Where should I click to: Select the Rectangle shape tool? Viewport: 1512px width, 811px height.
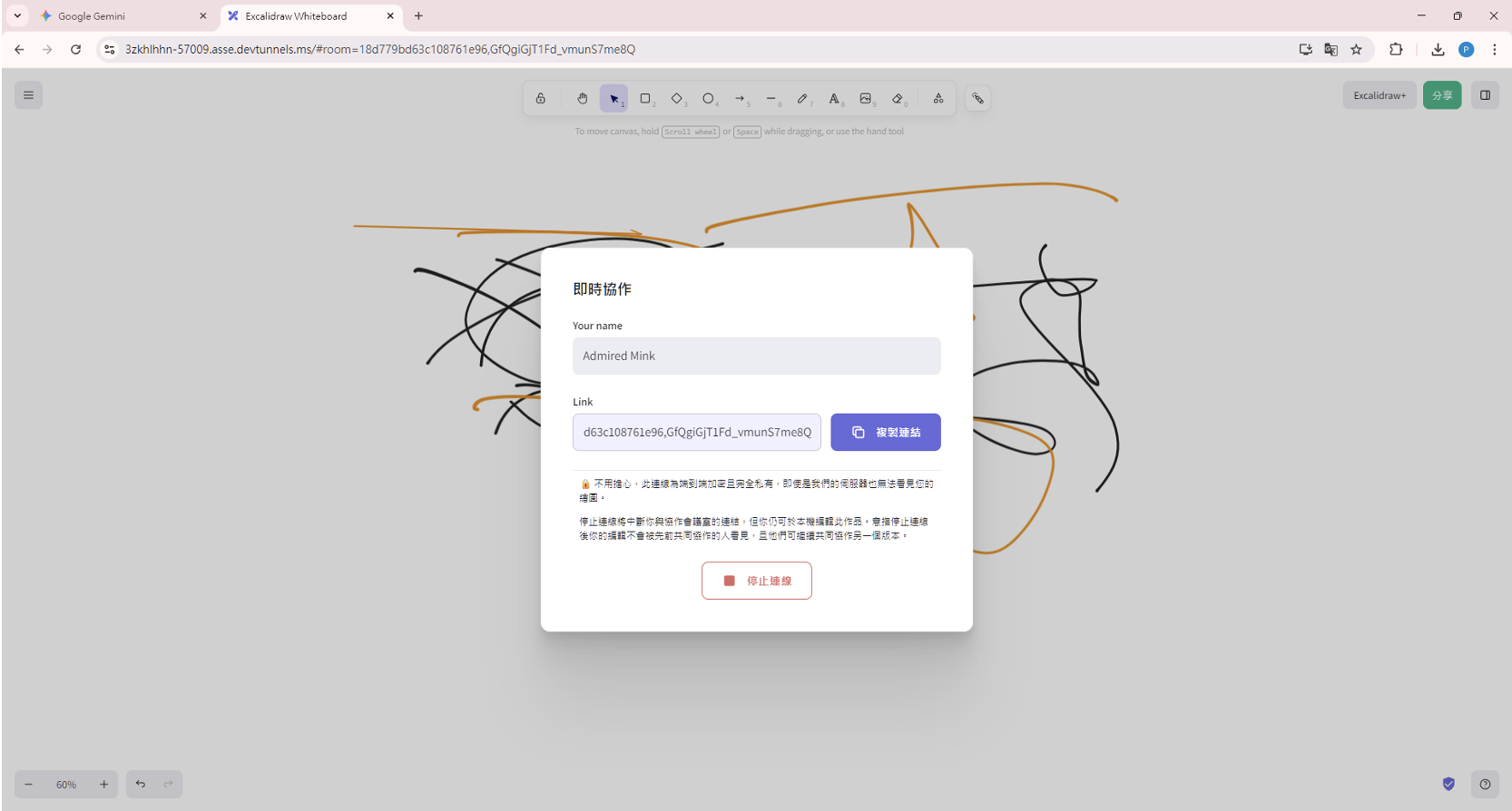point(645,98)
